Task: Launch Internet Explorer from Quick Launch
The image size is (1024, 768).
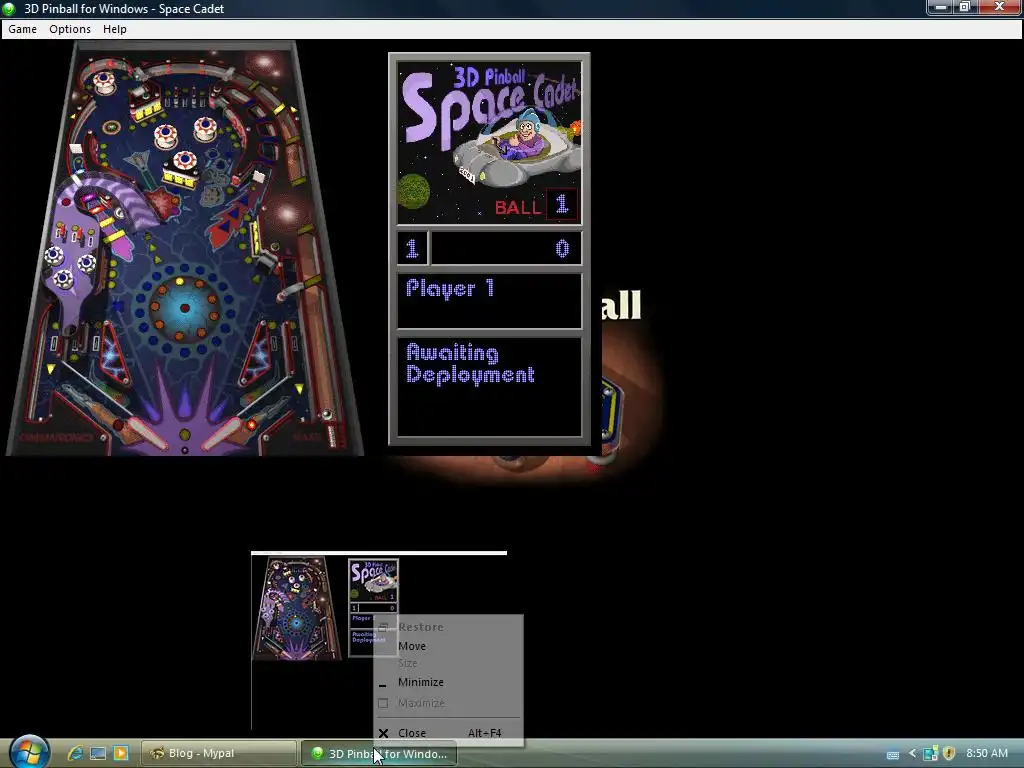Action: point(74,753)
